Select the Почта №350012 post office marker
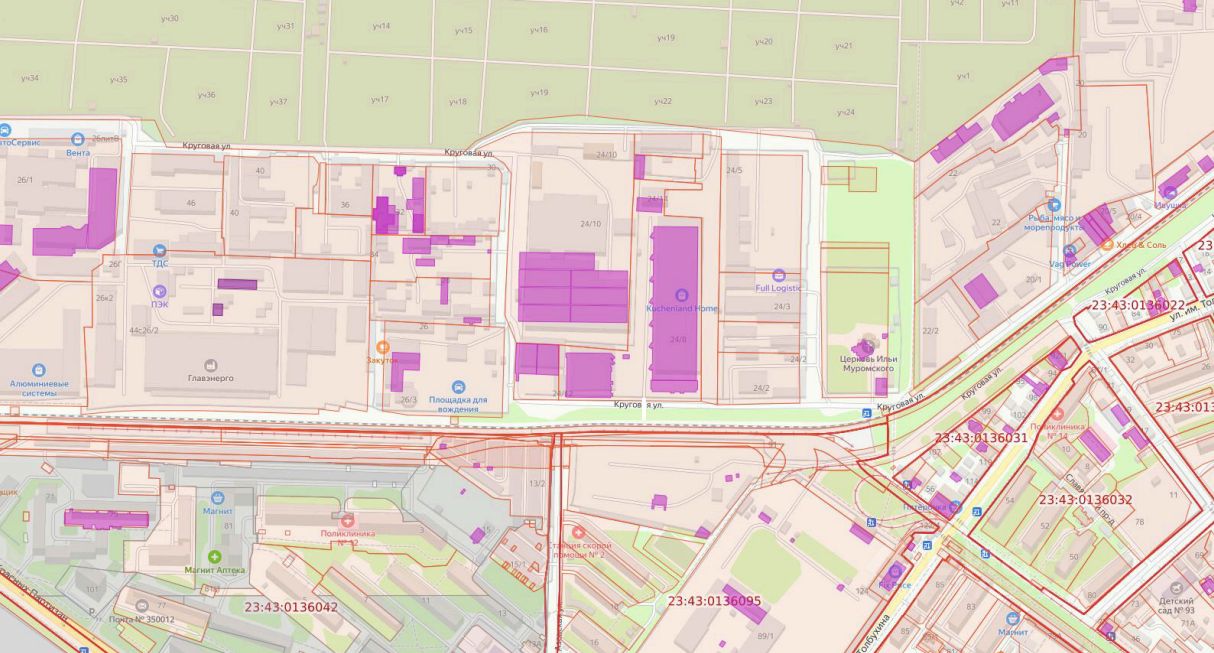The height and width of the screenshot is (653, 1214). point(141,606)
